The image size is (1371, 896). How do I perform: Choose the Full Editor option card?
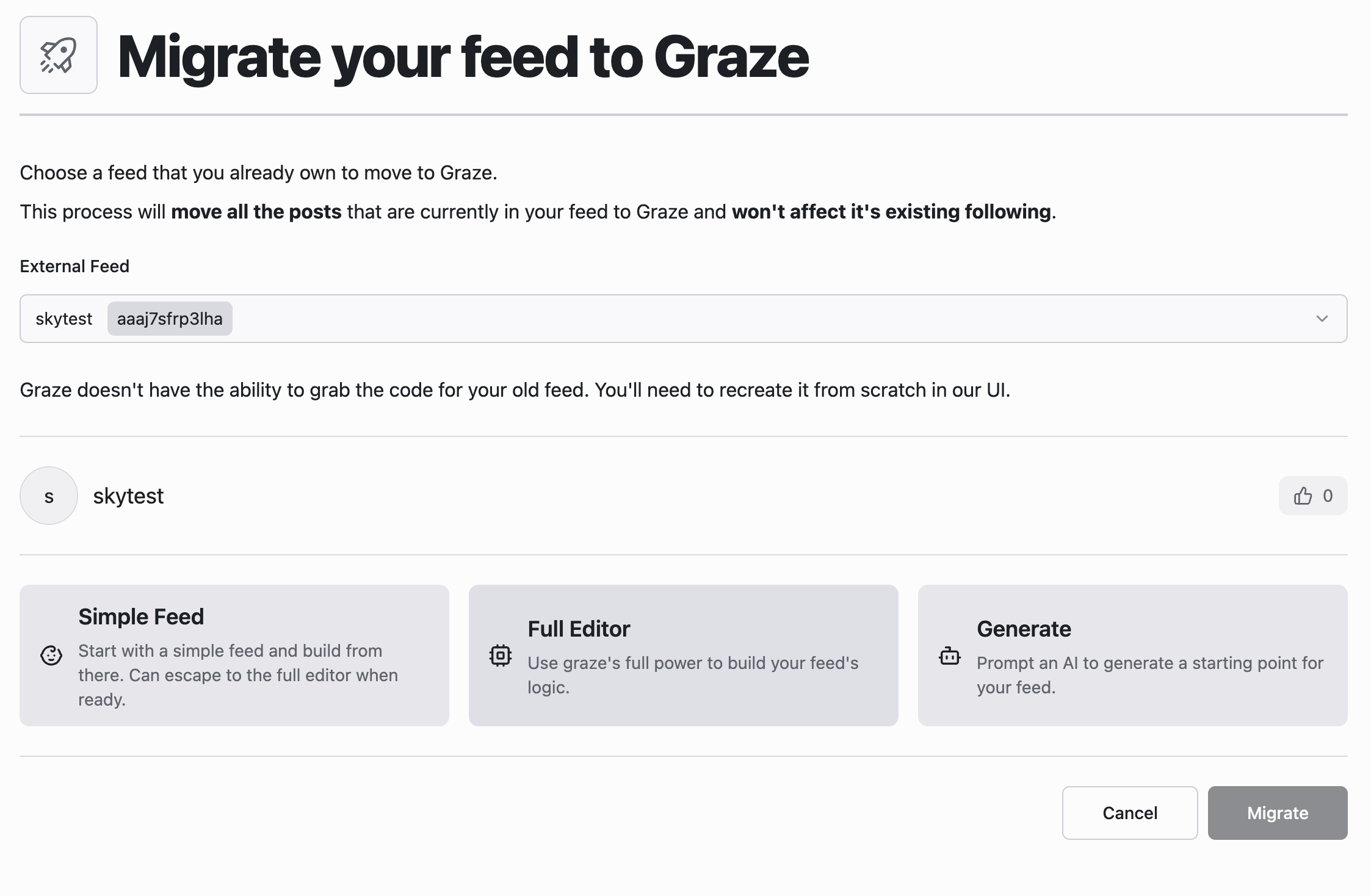[x=684, y=656]
